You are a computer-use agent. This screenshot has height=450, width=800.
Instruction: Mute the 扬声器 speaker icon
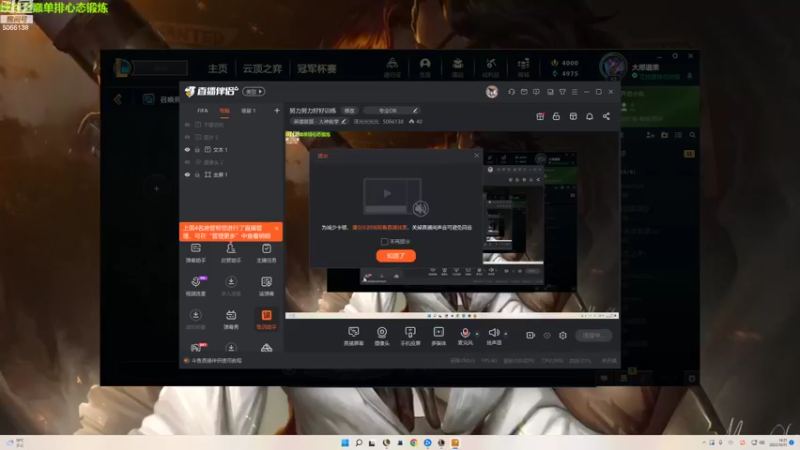coord(493,333)
